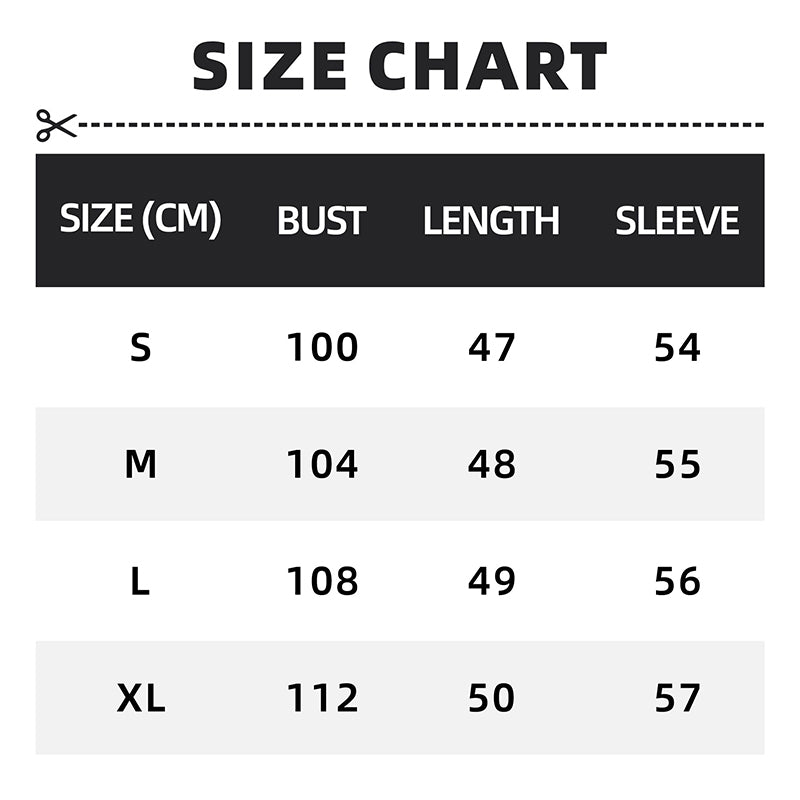Click length value 50

(492, 698)
